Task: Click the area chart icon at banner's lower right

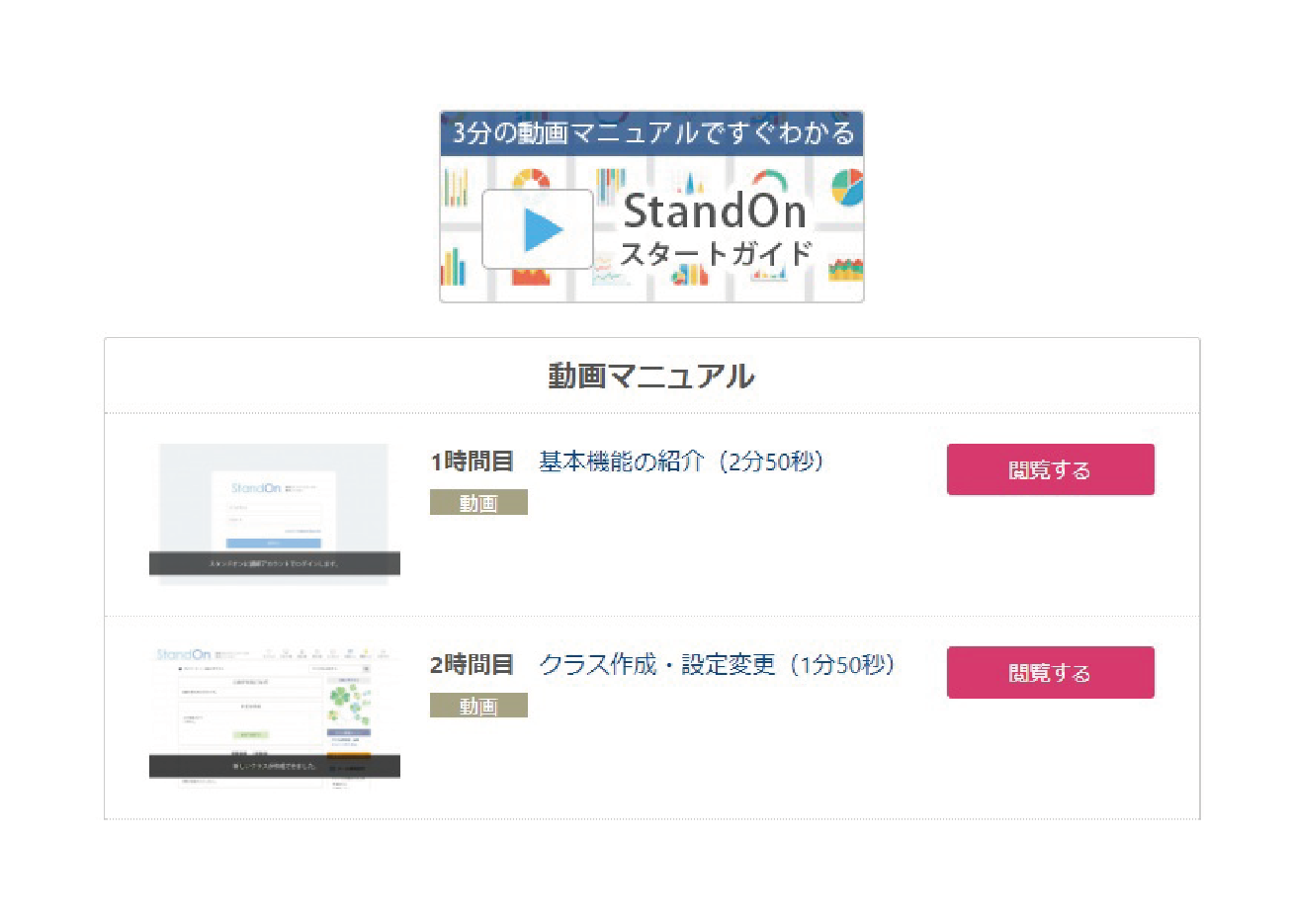Action: click(x=845, y=269)
